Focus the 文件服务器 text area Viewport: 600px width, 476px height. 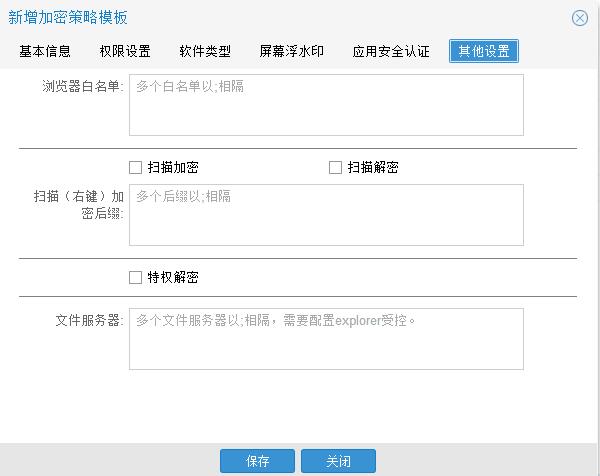(x=326, y=338)
